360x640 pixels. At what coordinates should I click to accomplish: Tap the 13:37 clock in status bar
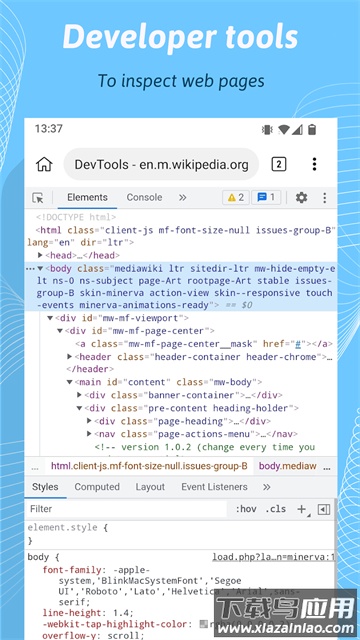tap(48, 129)
